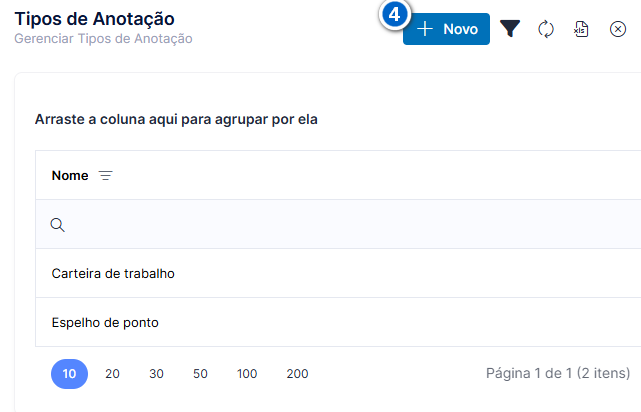Open the Nome column filter menu icon

pyautogui.click(x=105, y=175)
